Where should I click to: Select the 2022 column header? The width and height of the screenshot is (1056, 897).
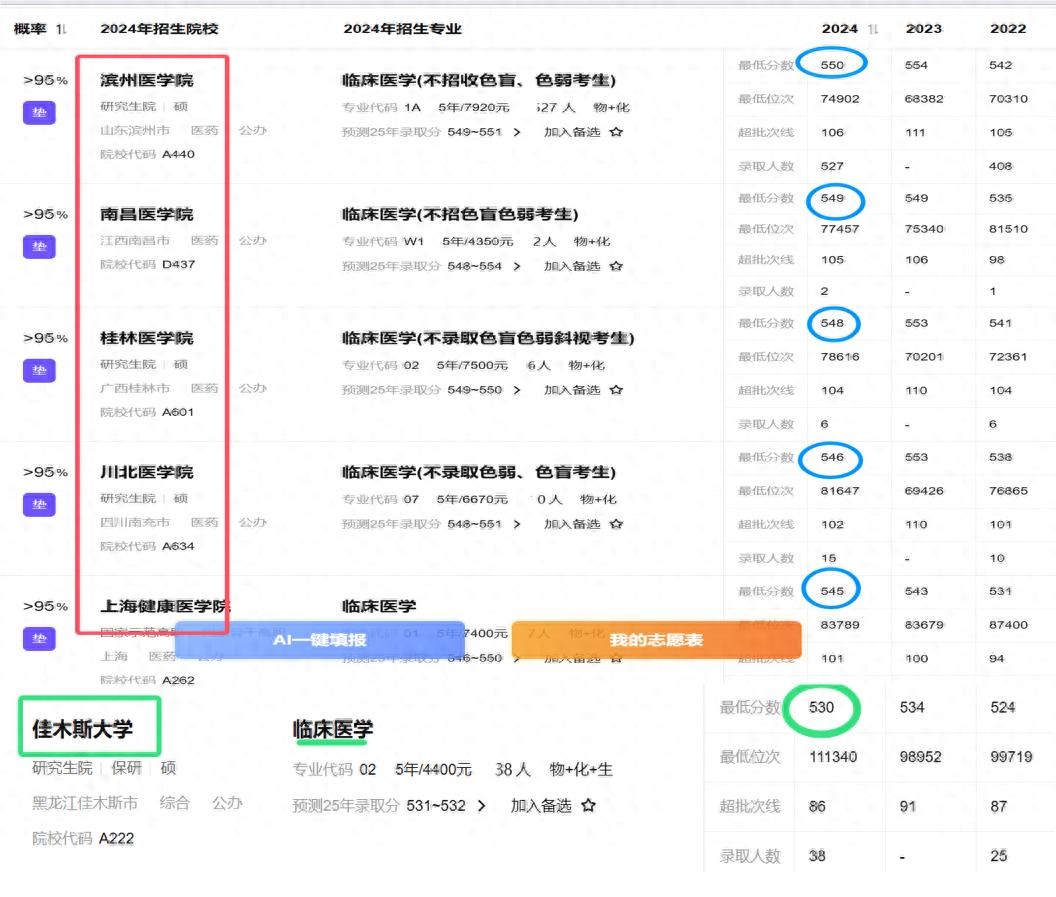click(x=1007, y=29)
